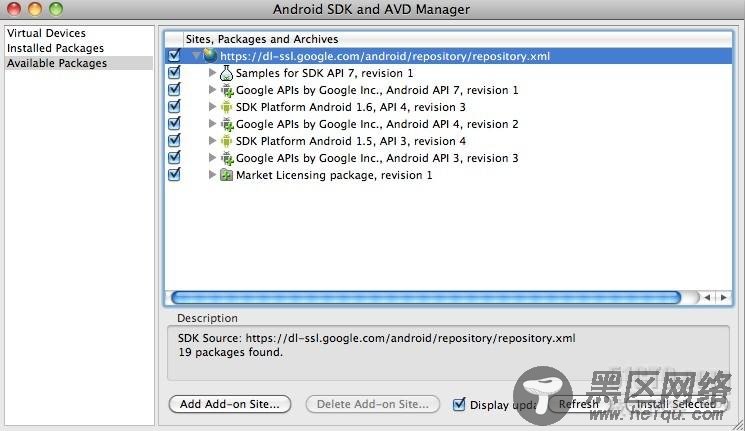Toggle the Display updates only checkbox
The width and height of the screenshot is (745, 431).
459,404
